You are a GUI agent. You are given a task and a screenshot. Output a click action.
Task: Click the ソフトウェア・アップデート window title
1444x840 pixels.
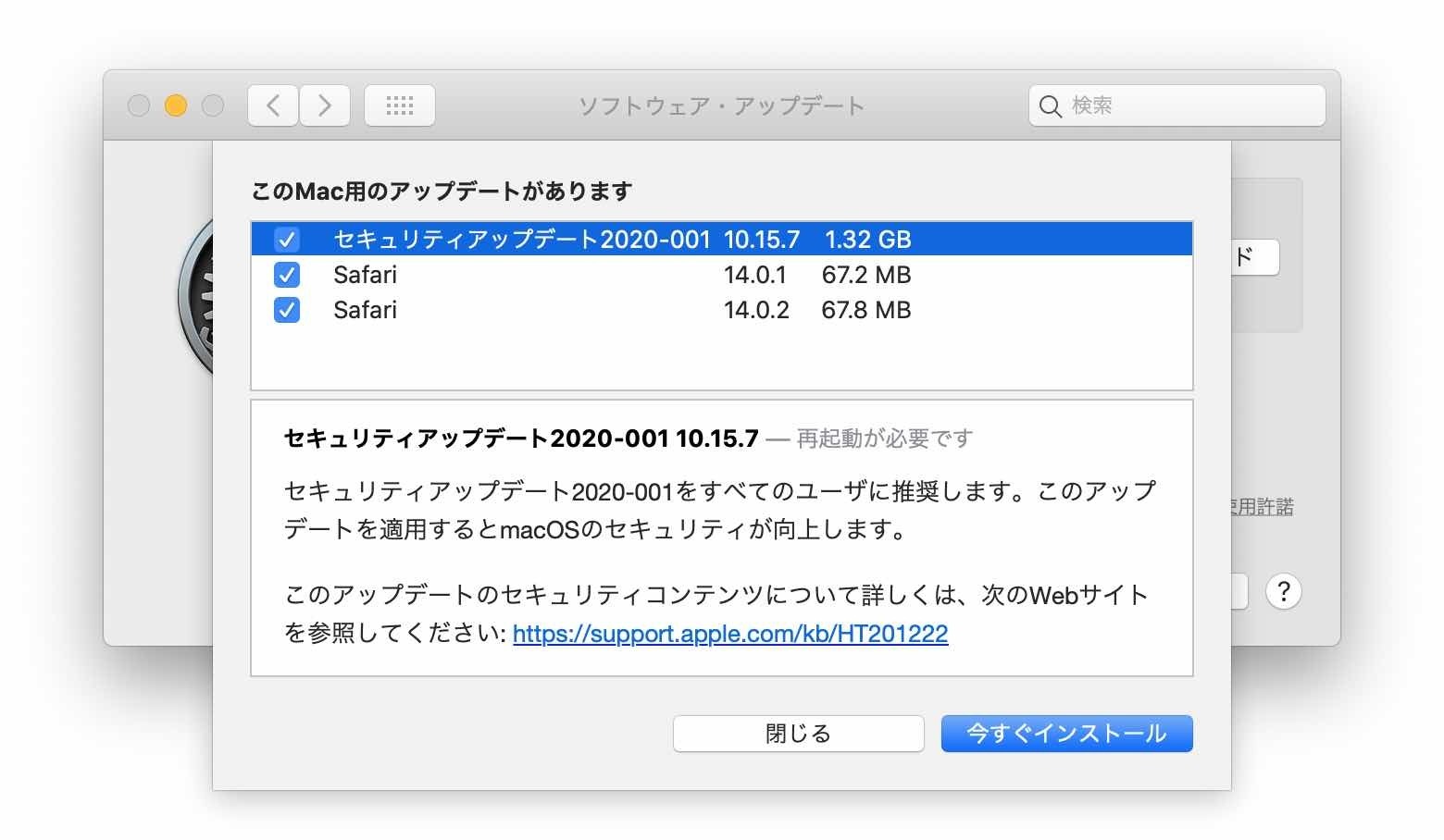coord(721,105)
